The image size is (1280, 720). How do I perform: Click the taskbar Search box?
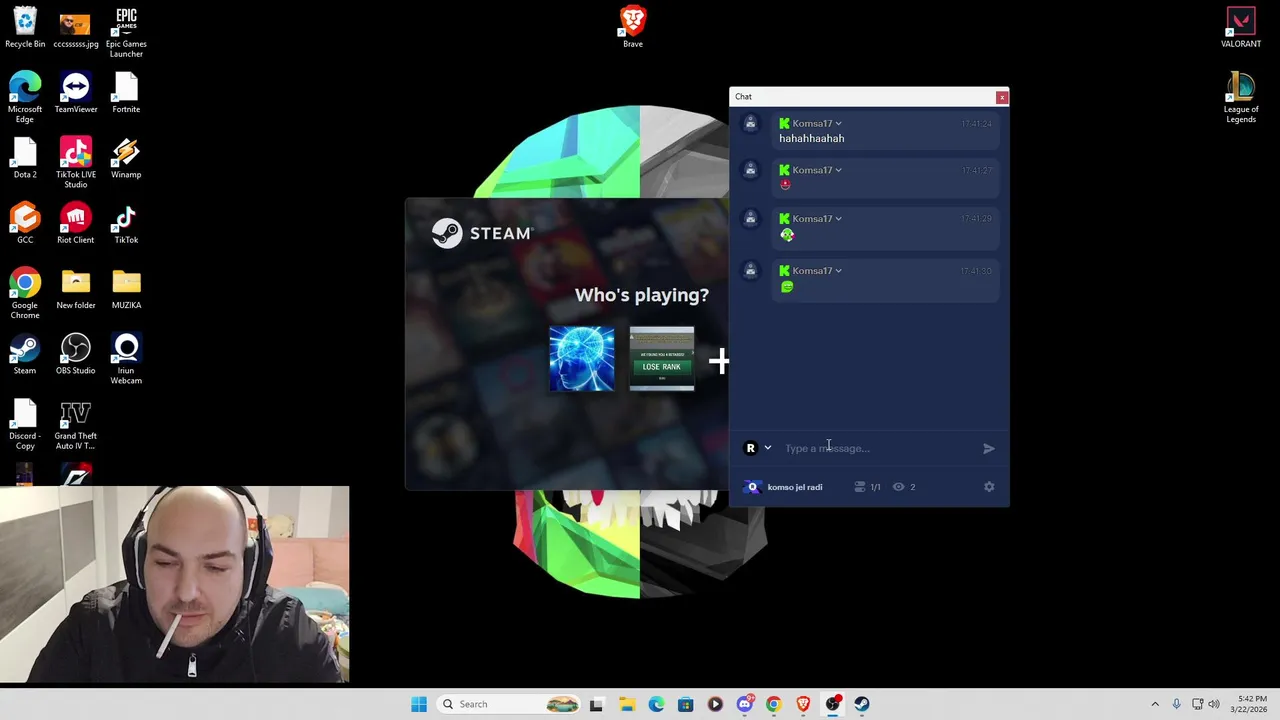click(510, 704)
